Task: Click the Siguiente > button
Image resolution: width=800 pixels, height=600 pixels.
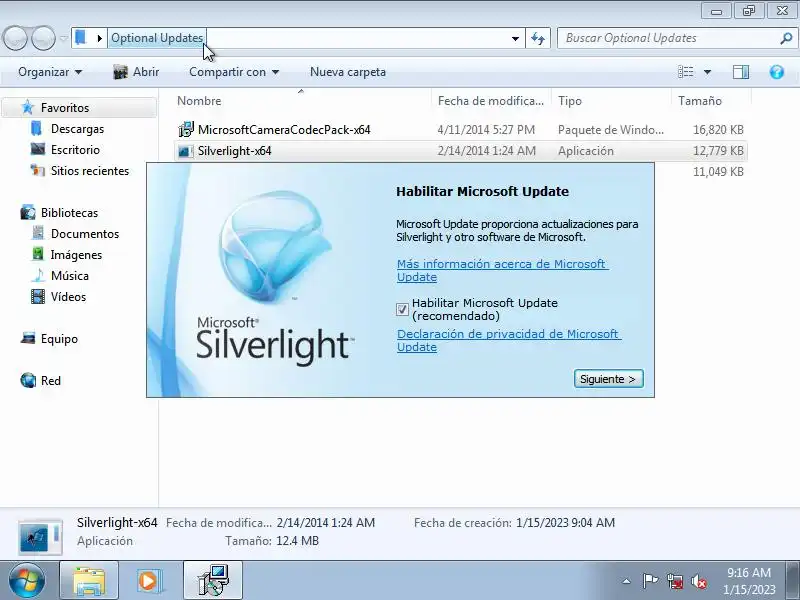Action: [608, 379]
